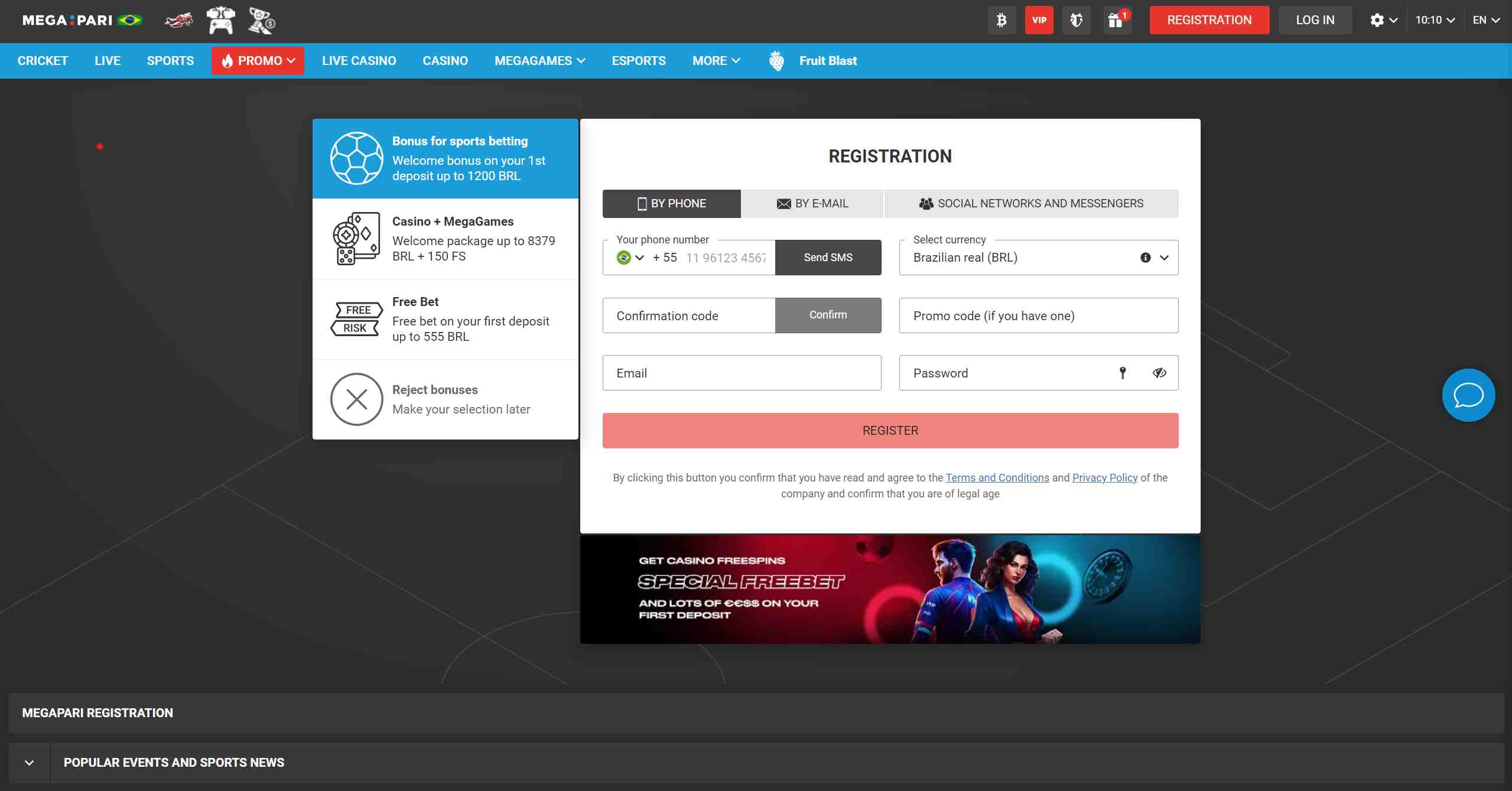This screenshot has height=791, width=1512.
Task: Open the CASINO menu item
Action: (x=445, y=61)
